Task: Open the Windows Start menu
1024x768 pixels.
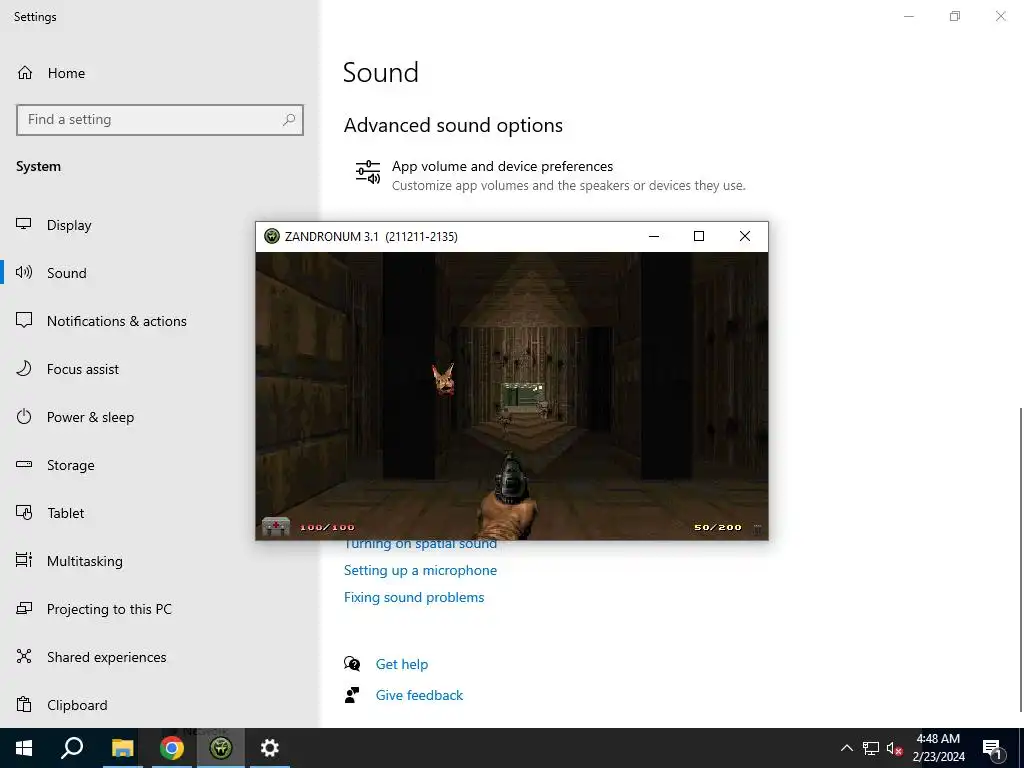Action: click(x=24, y=748)
